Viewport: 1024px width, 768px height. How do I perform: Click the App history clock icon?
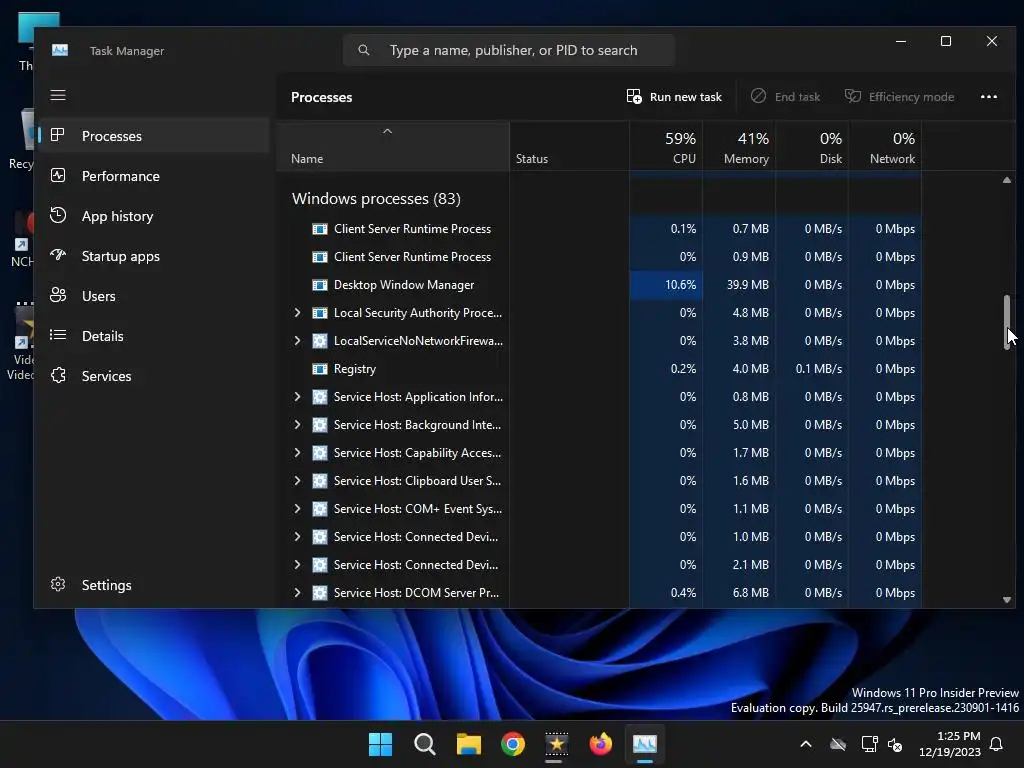(x=57, y=216)
